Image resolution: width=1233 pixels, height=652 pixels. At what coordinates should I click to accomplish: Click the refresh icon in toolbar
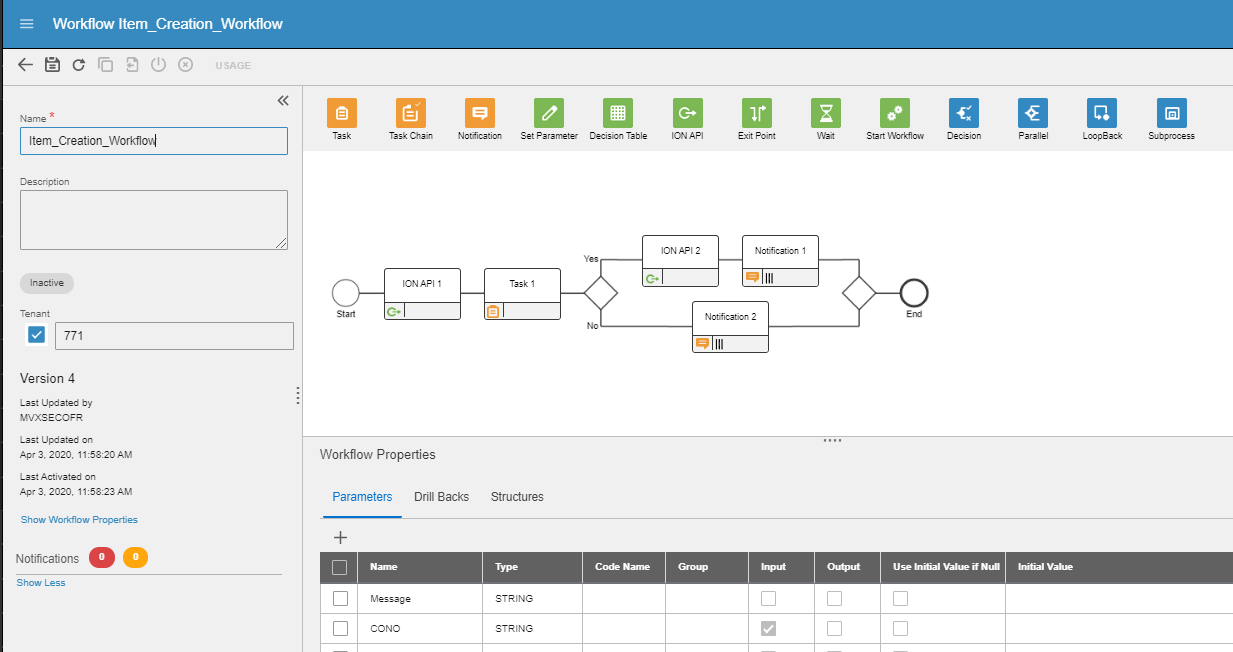coord(79,65)
